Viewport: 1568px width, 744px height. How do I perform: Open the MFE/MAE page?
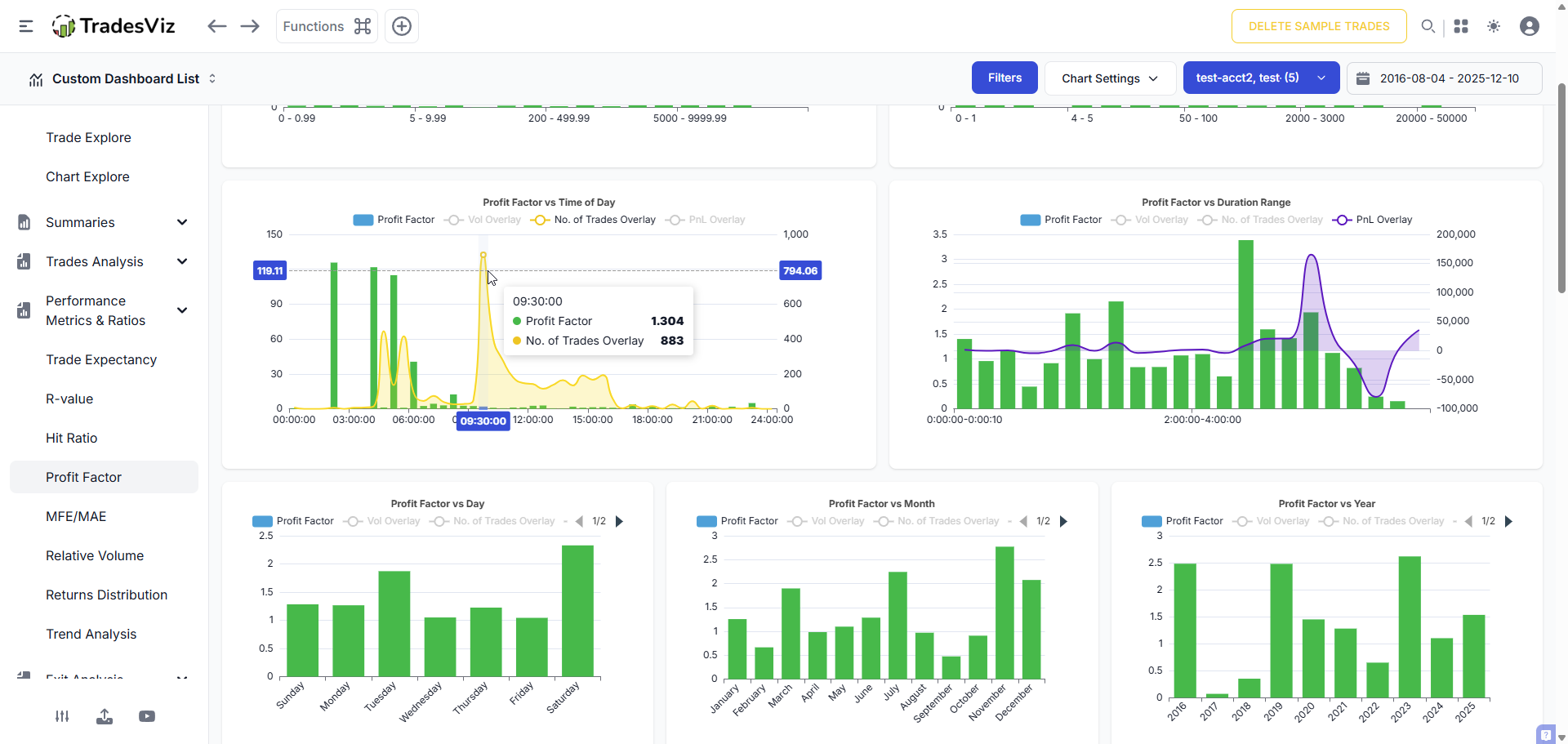(76, 516)
